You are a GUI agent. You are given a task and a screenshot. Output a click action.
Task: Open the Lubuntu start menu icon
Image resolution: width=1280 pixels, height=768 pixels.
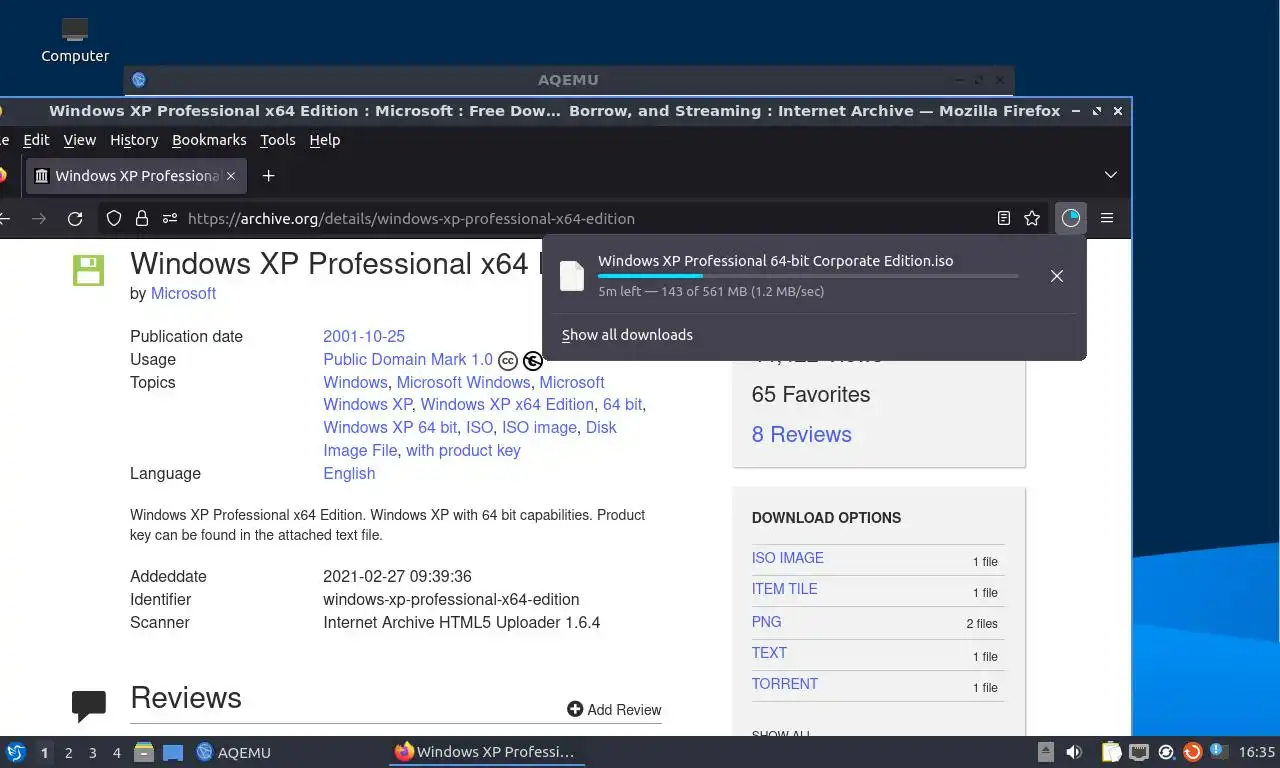click(16, 752)
